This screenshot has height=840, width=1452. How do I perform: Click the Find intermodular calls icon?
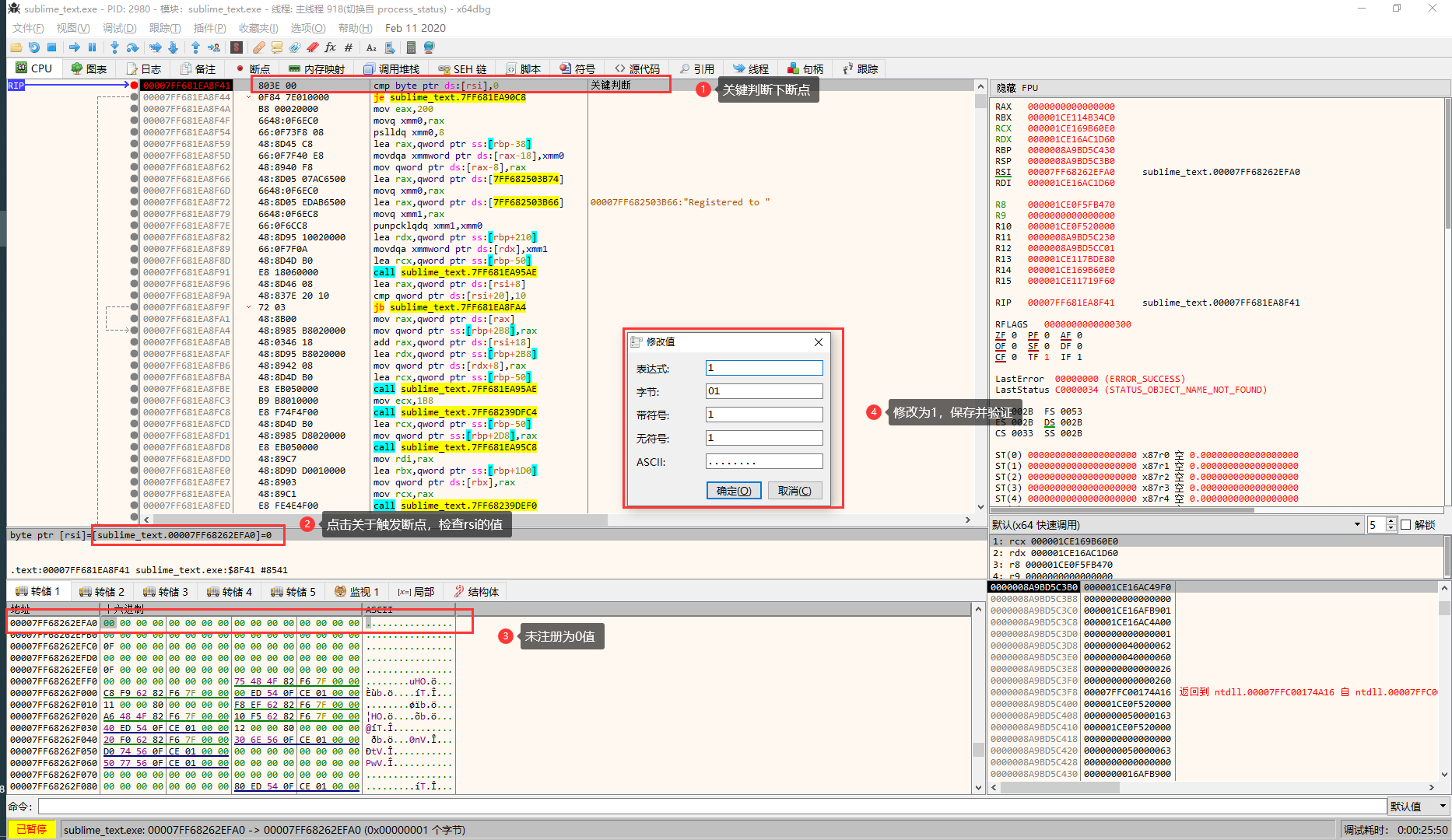(x=389, y=47)
